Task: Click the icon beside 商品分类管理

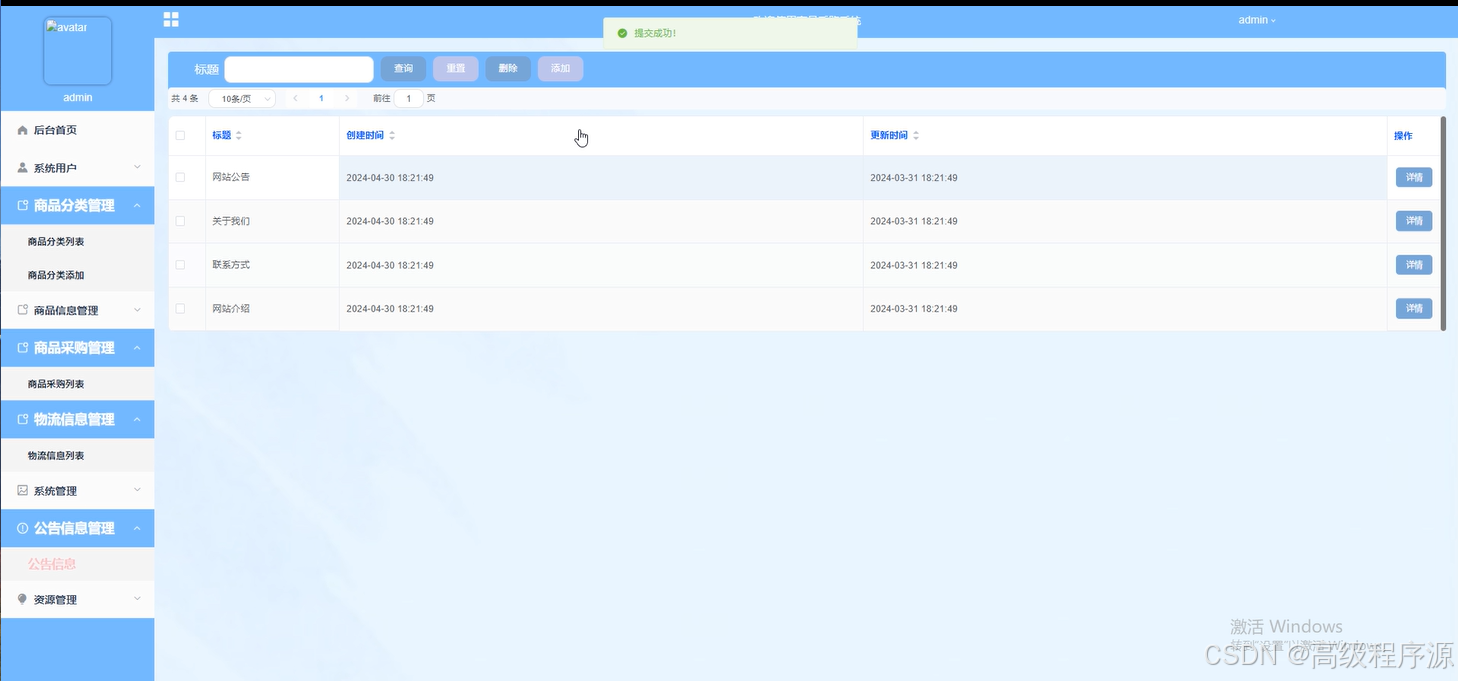Action: coord(23,206)
